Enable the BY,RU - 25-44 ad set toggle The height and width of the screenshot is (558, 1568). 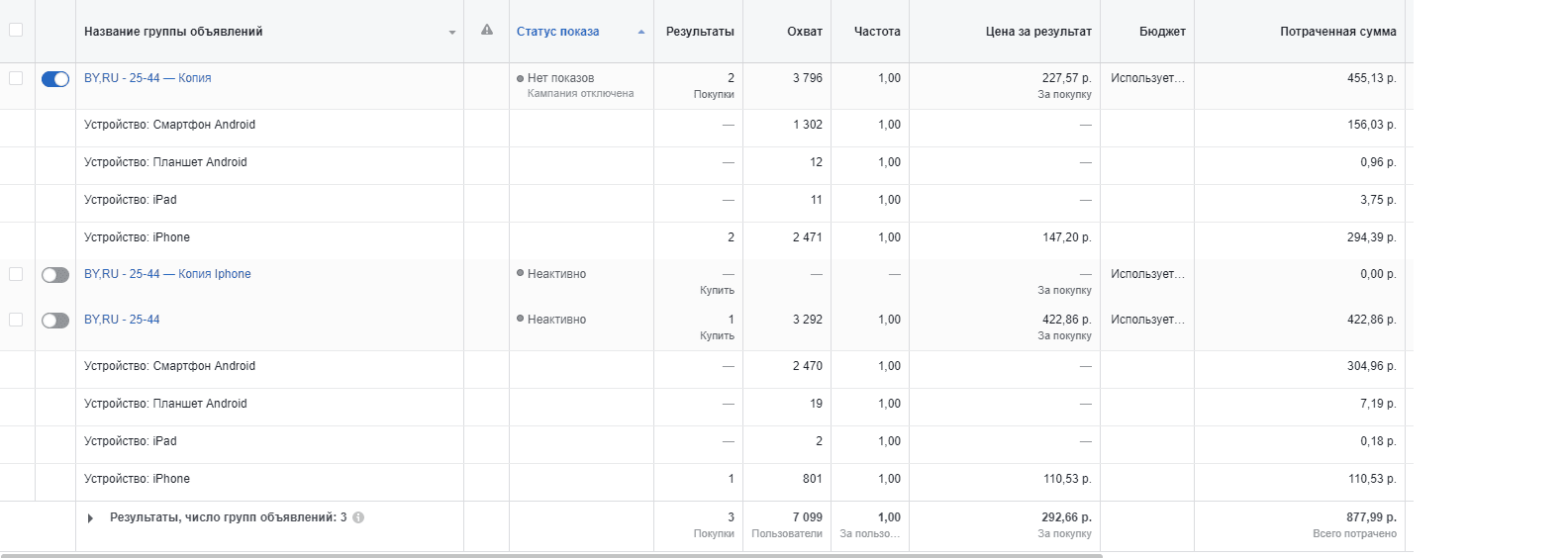[55, 321]
